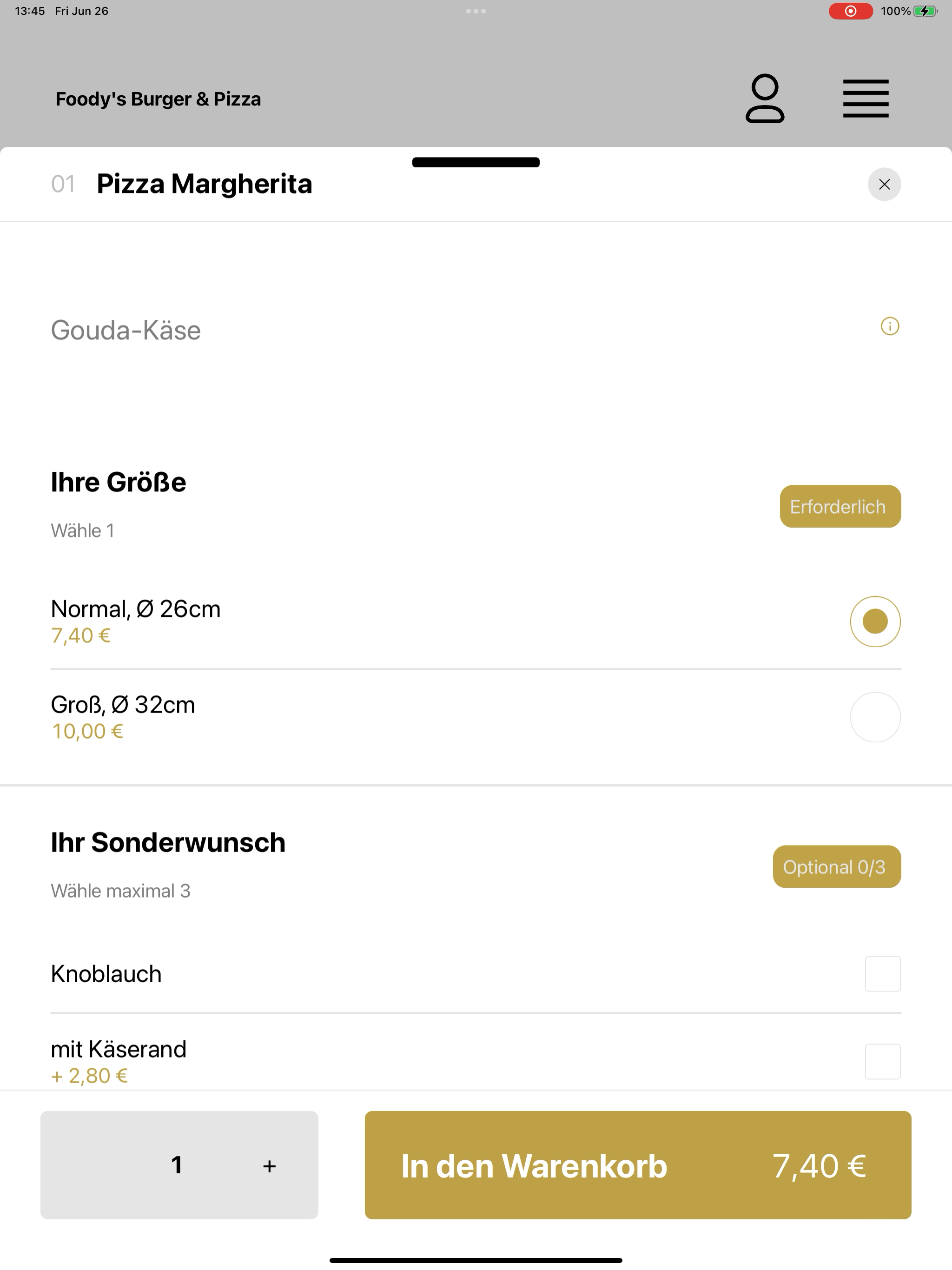Open the user profile icon

coord(765,98)
